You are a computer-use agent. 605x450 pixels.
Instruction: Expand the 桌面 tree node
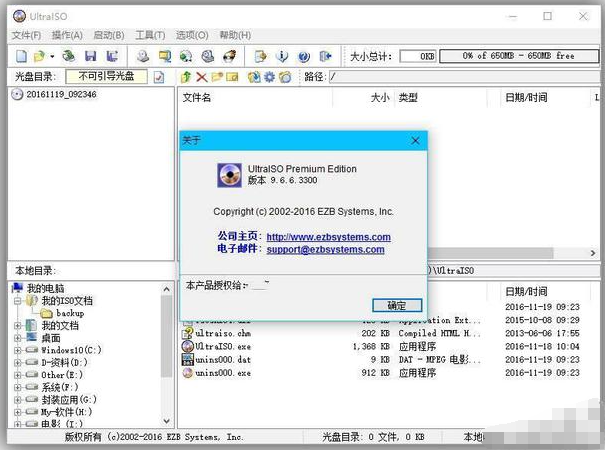click(x=18, y=338)
